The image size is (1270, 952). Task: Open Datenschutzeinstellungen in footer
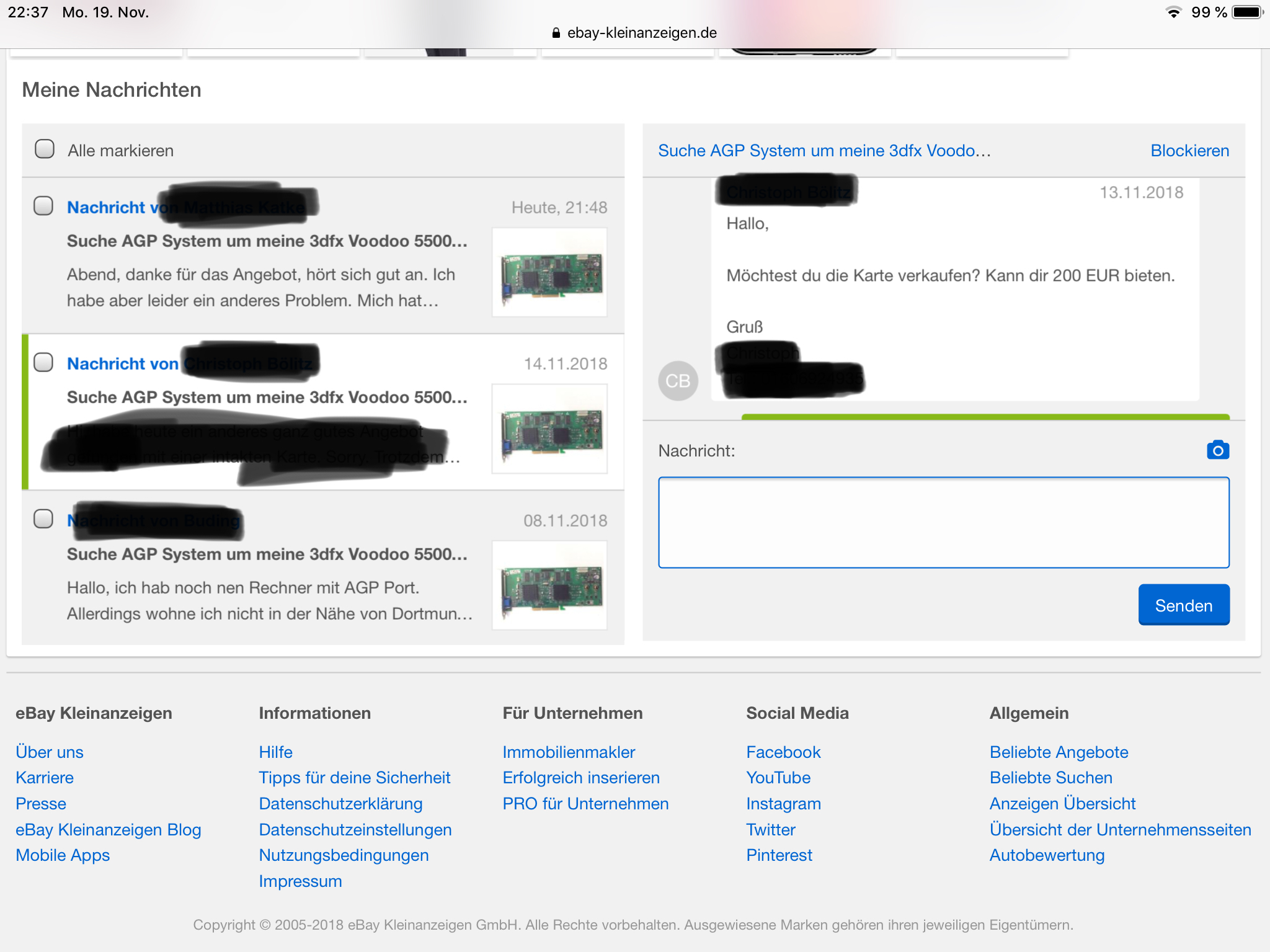coord(355,829)
